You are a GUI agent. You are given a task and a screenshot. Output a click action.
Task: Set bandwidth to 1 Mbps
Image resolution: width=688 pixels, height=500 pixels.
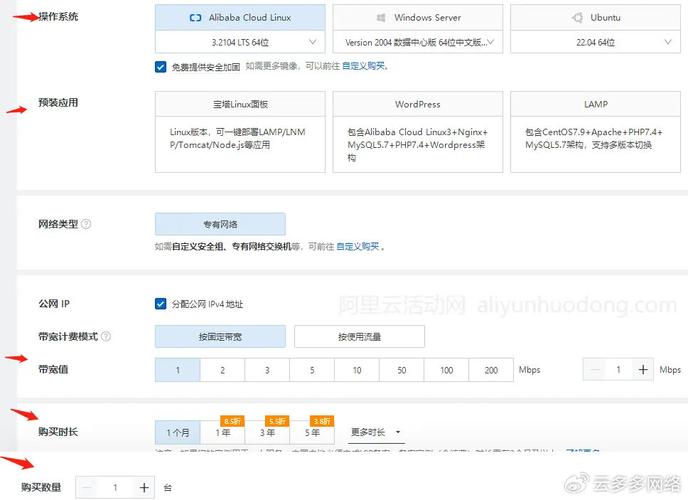(x=178, y=370)
